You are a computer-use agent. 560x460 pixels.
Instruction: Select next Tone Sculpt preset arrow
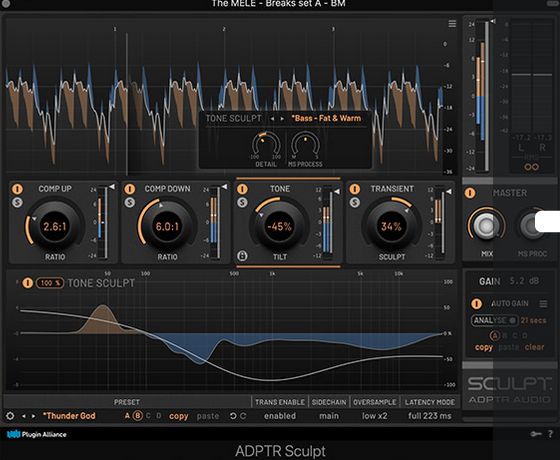(282, 119)
